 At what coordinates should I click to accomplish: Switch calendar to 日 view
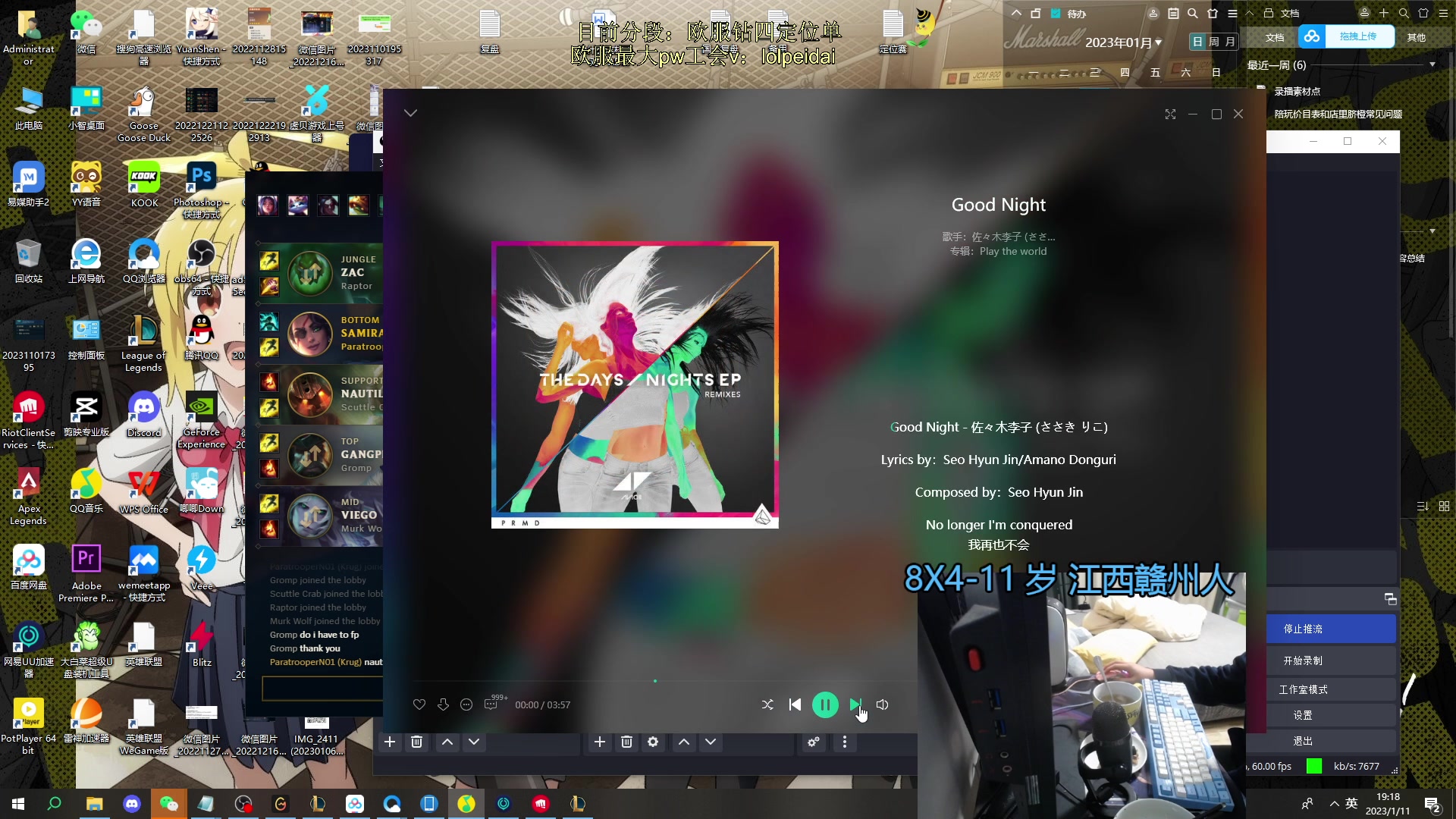coord(1197,42)
